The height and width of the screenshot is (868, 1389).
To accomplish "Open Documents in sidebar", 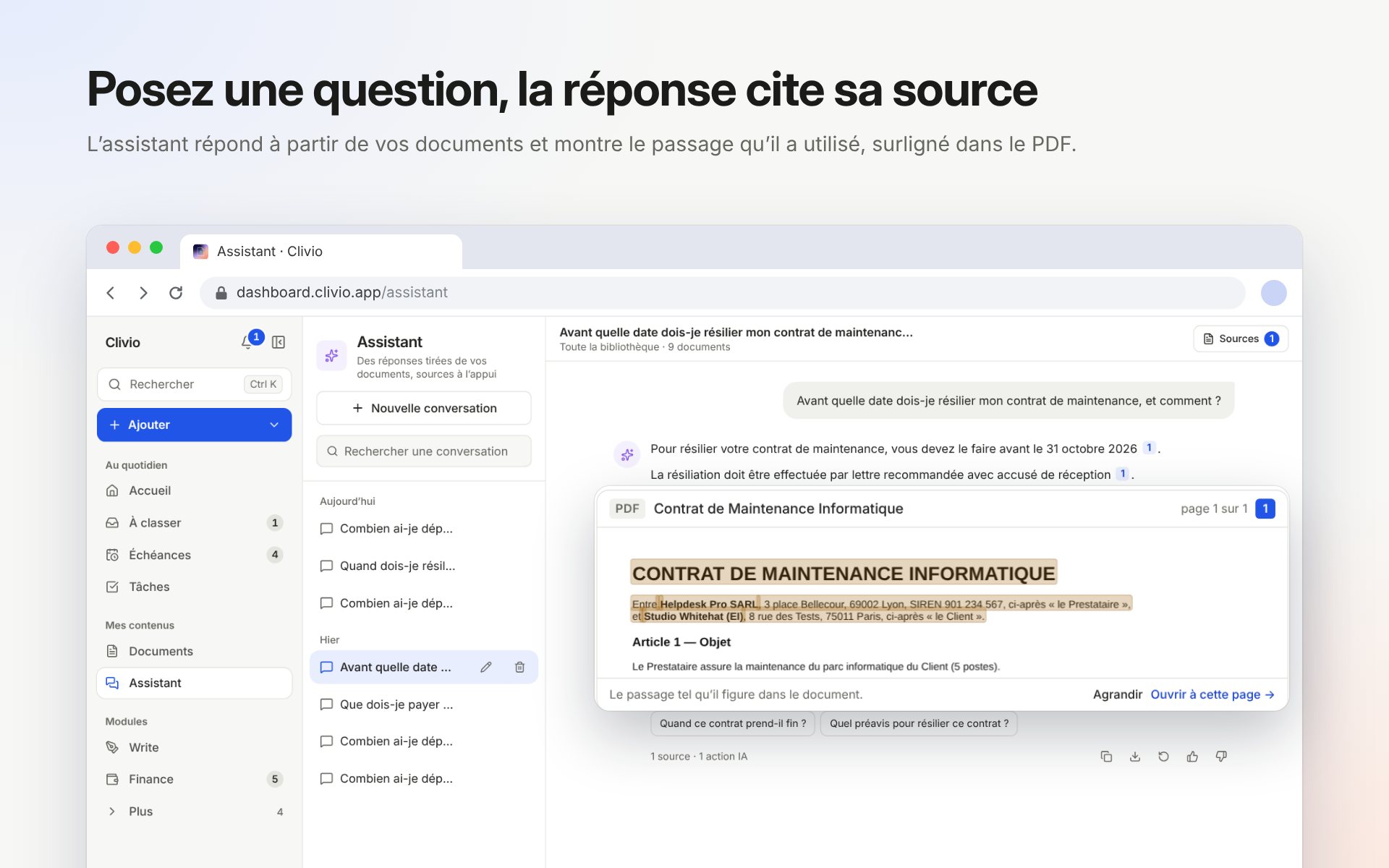I will coord(194,651).
